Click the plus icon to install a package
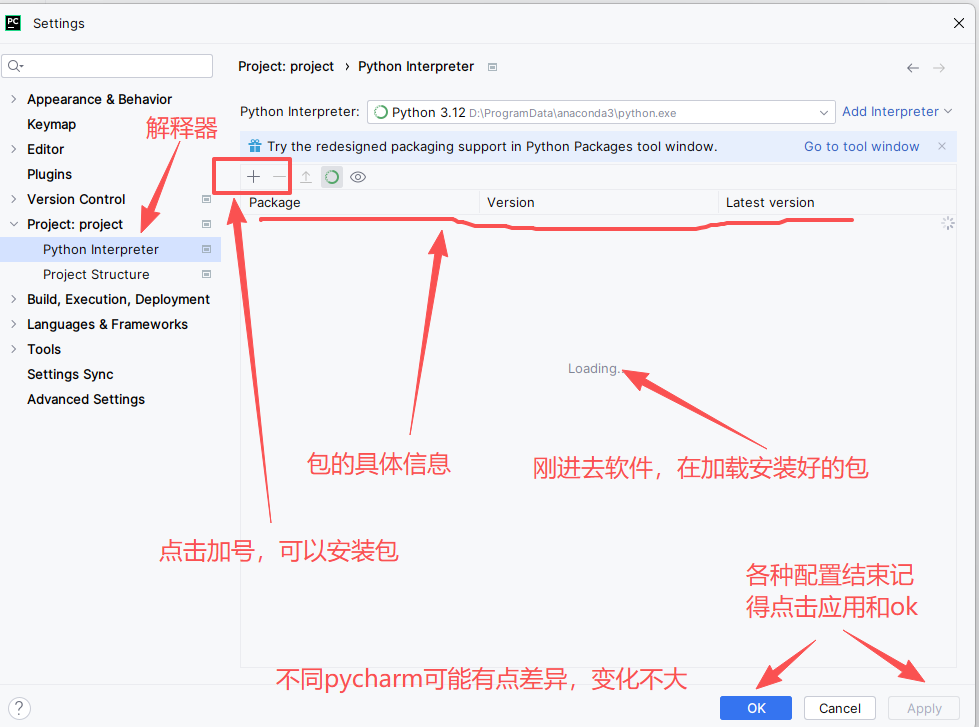979x727 pixels. 253,177
